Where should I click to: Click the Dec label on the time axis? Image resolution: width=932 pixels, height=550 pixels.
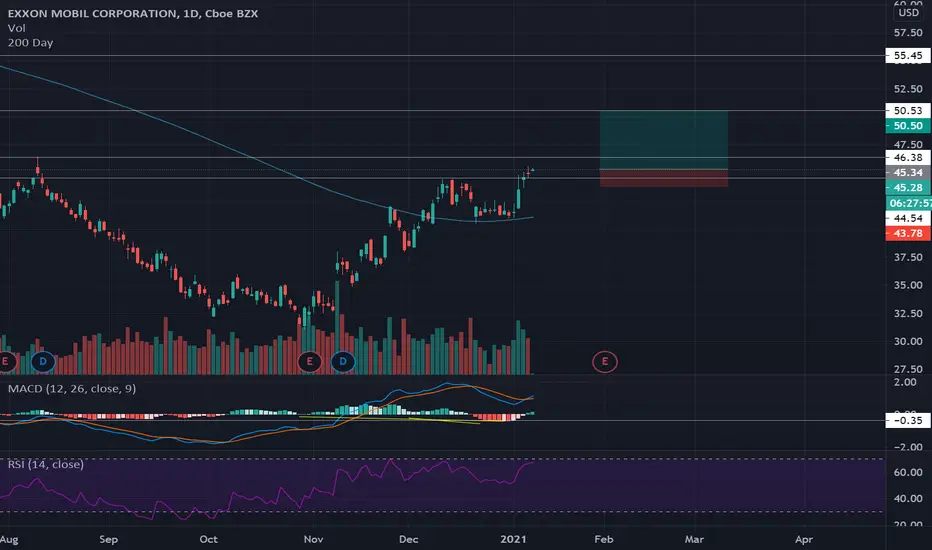[x=408, y=539]
